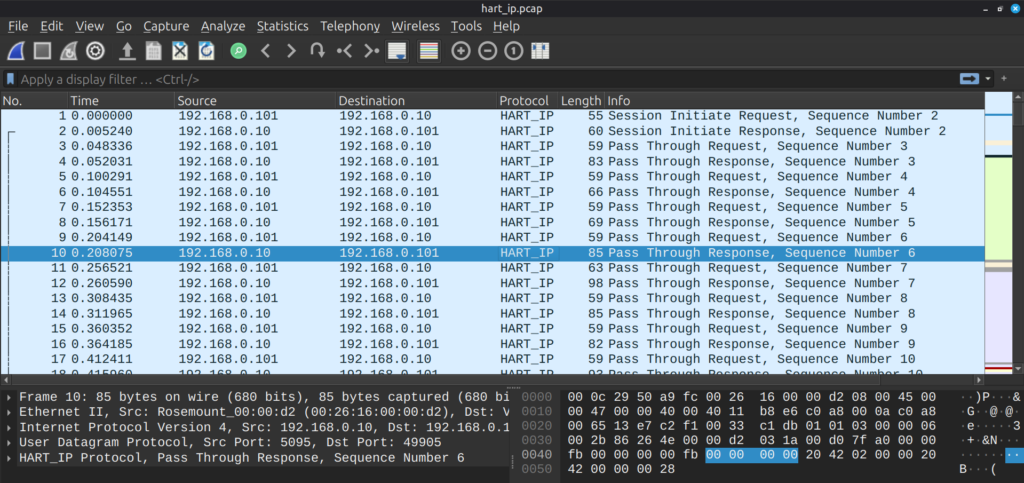Screen dimensions: 1024x483
Task: Sort by Length column header
Action: tap(581, 101)
